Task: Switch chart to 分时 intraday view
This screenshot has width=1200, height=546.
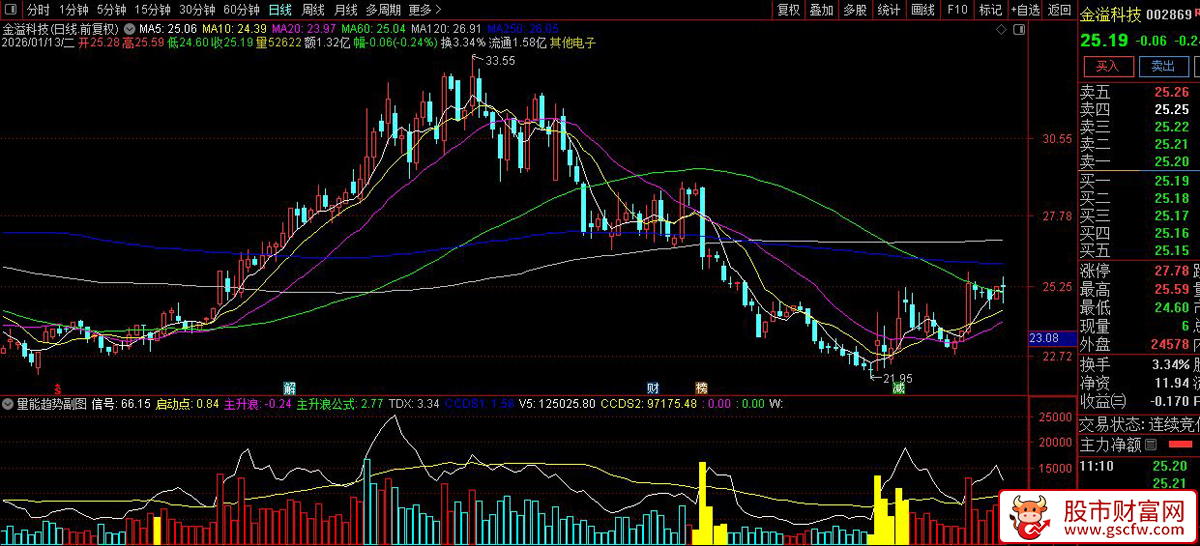Action: click(38, 10)
